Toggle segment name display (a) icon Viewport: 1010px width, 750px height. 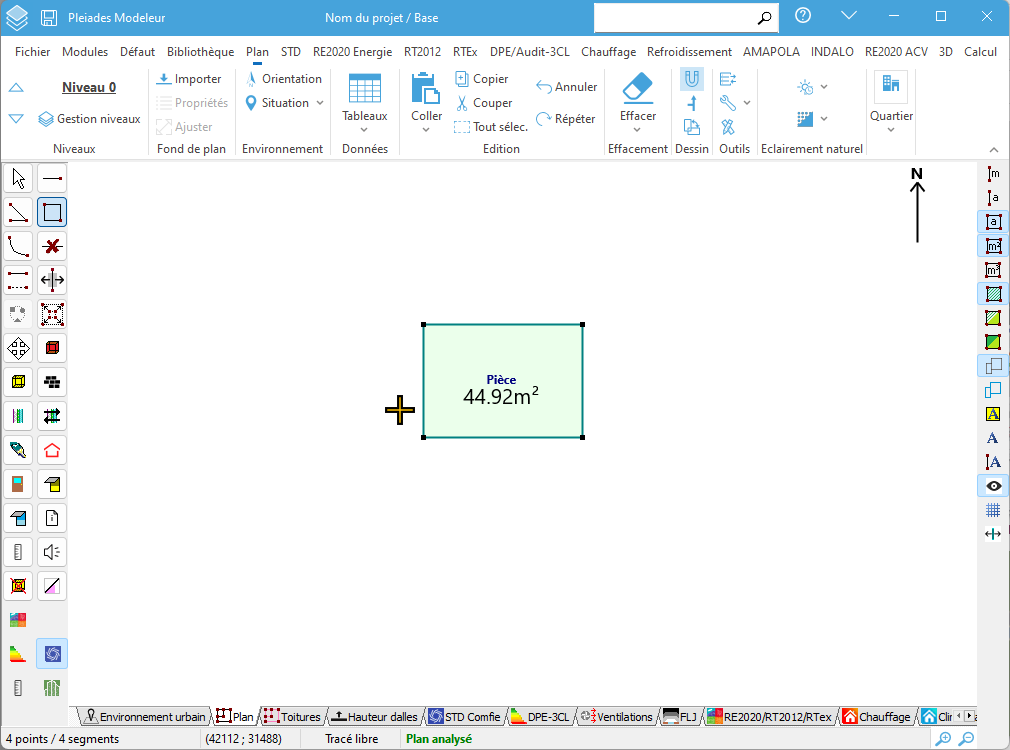point(993,198)
